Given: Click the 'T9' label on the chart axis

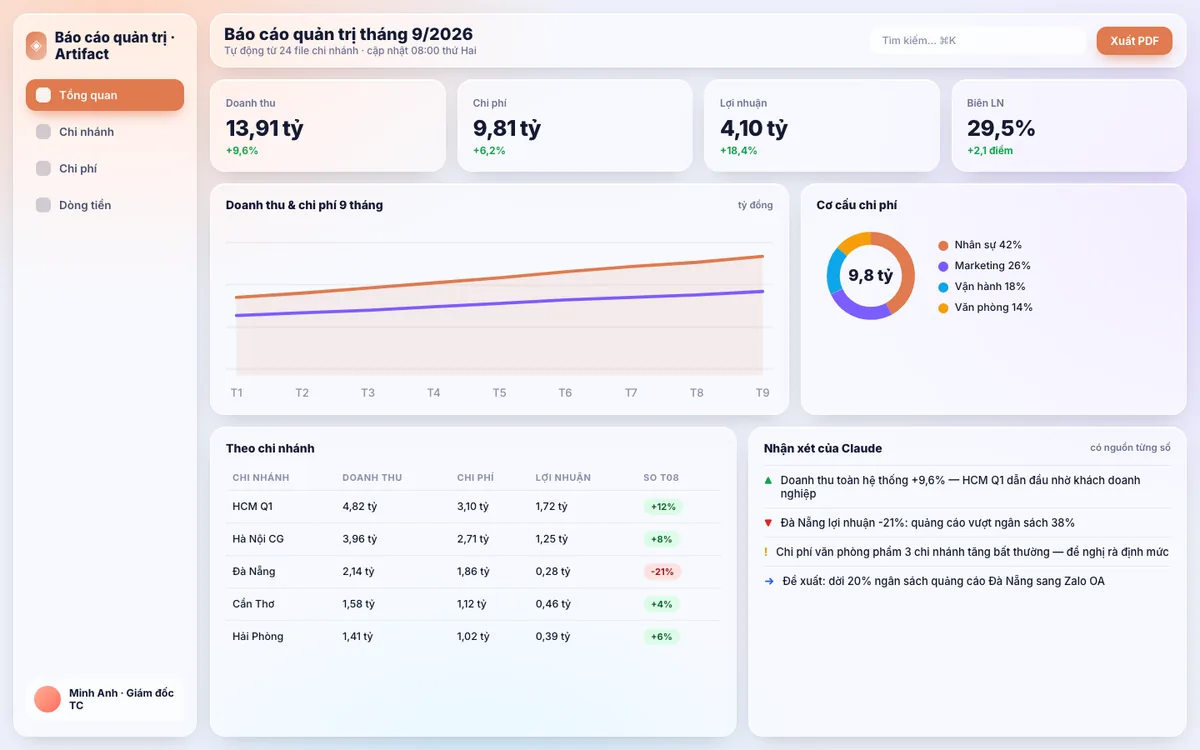Looking at the screenshot, I should 763,393.
